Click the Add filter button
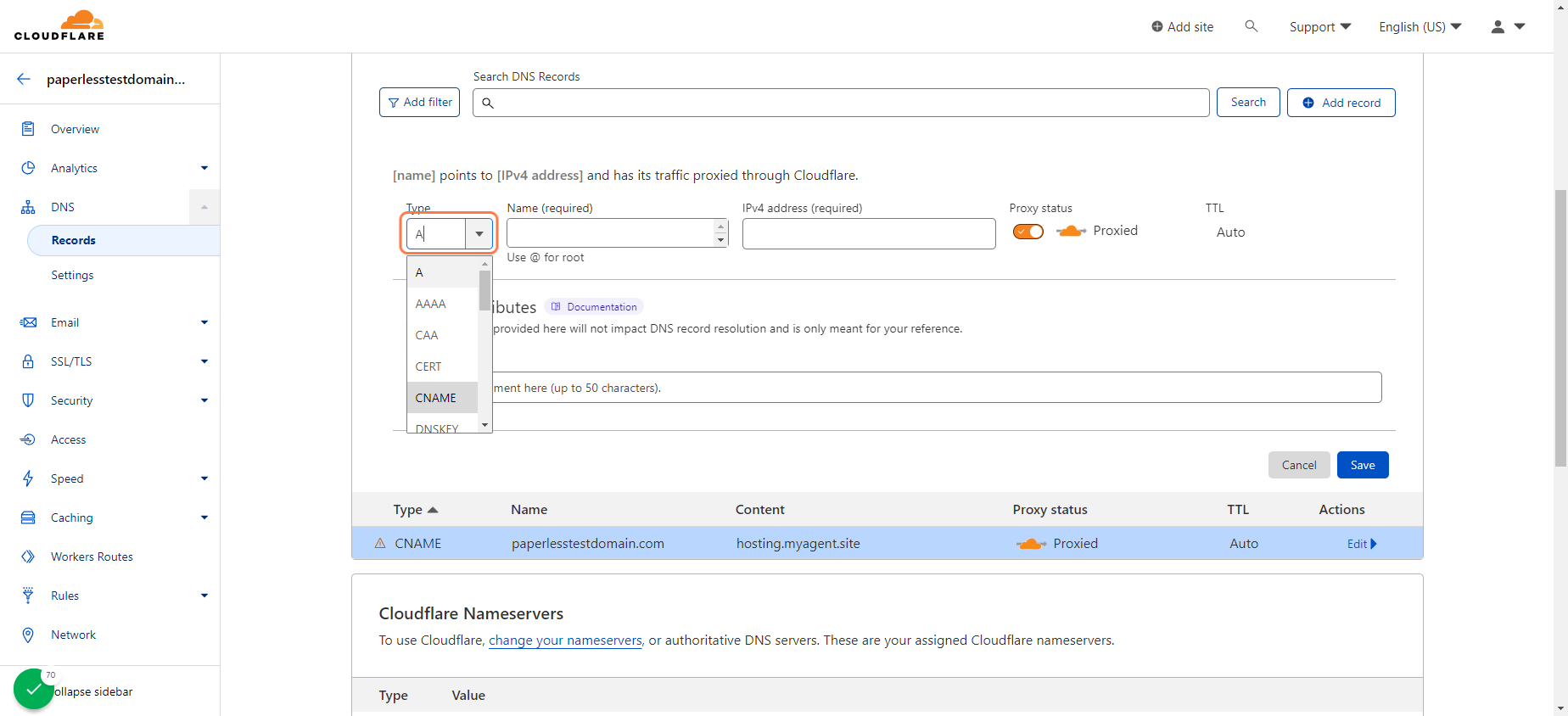 [x=419, y=103]
